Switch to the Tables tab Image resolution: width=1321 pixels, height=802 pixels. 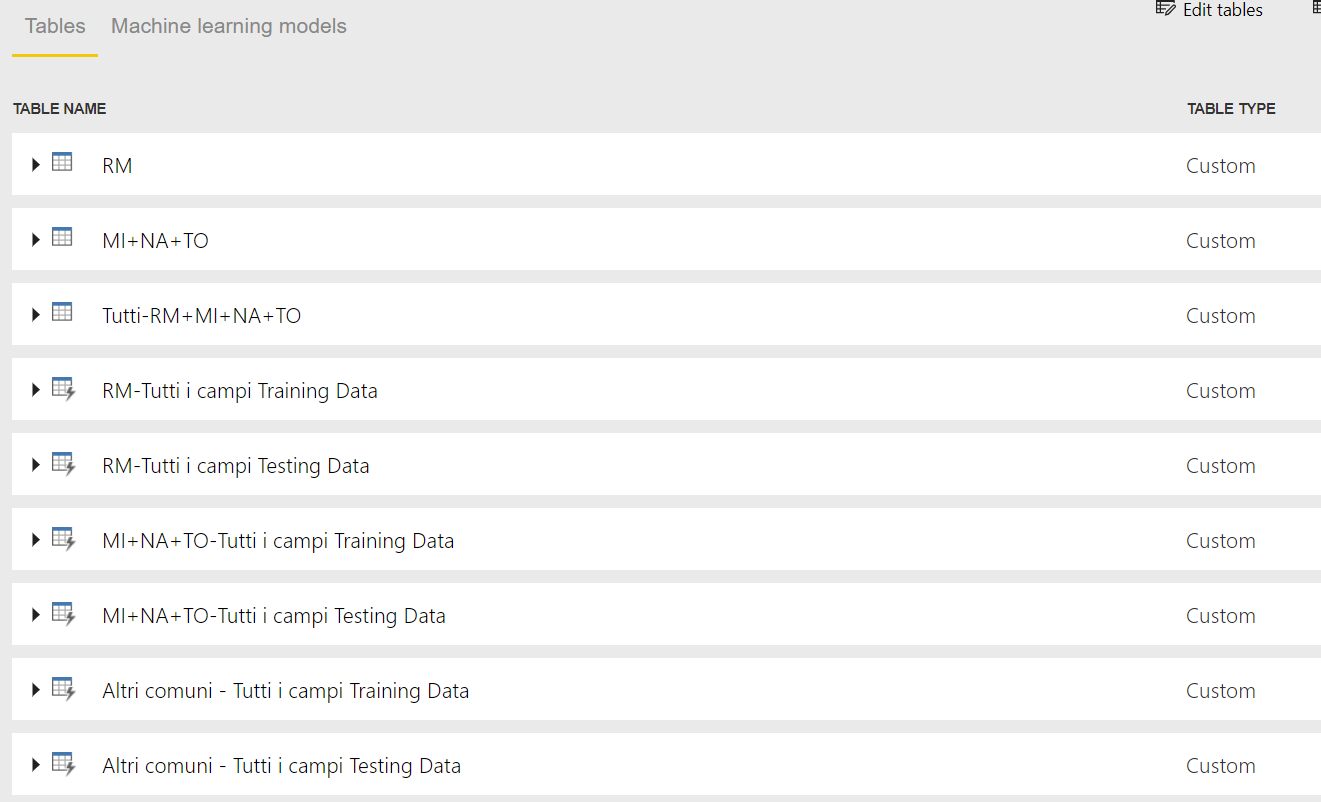pos(55,27)
